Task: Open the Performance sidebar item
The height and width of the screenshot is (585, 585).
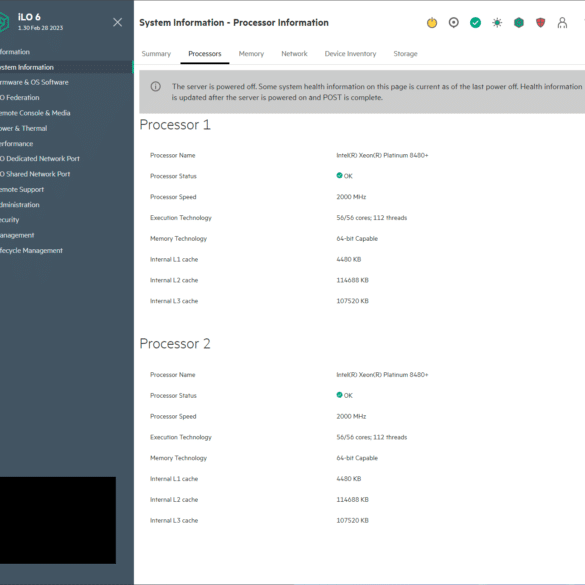Action: coord(16,144)
